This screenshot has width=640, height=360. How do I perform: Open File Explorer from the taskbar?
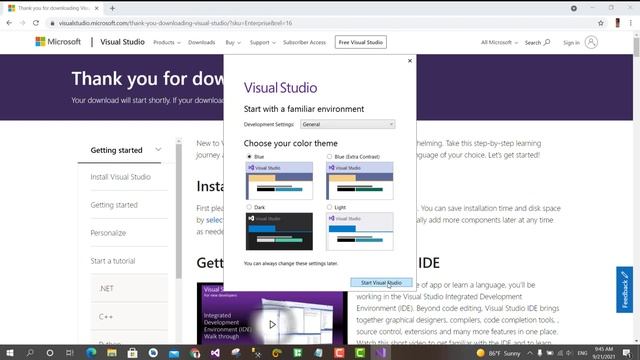[112, 353]
